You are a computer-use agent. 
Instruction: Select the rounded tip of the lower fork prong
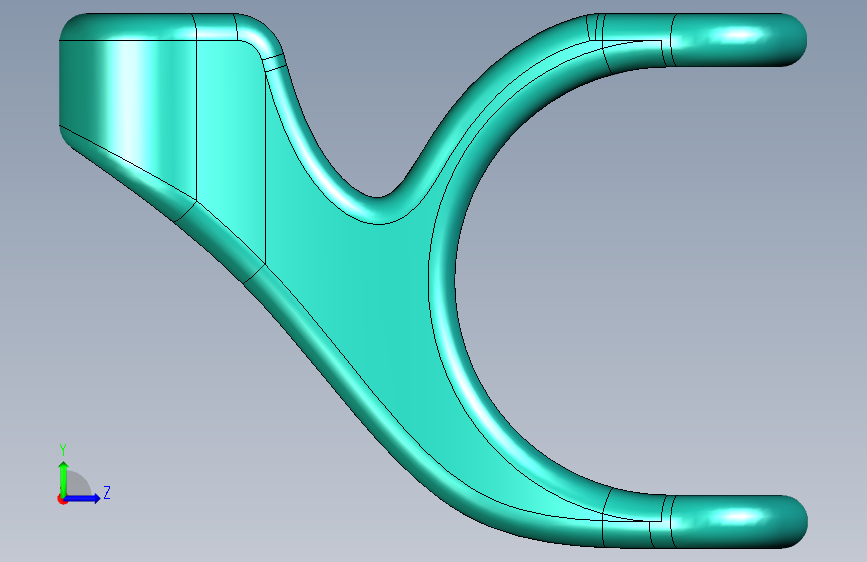(x=738, y=522)
